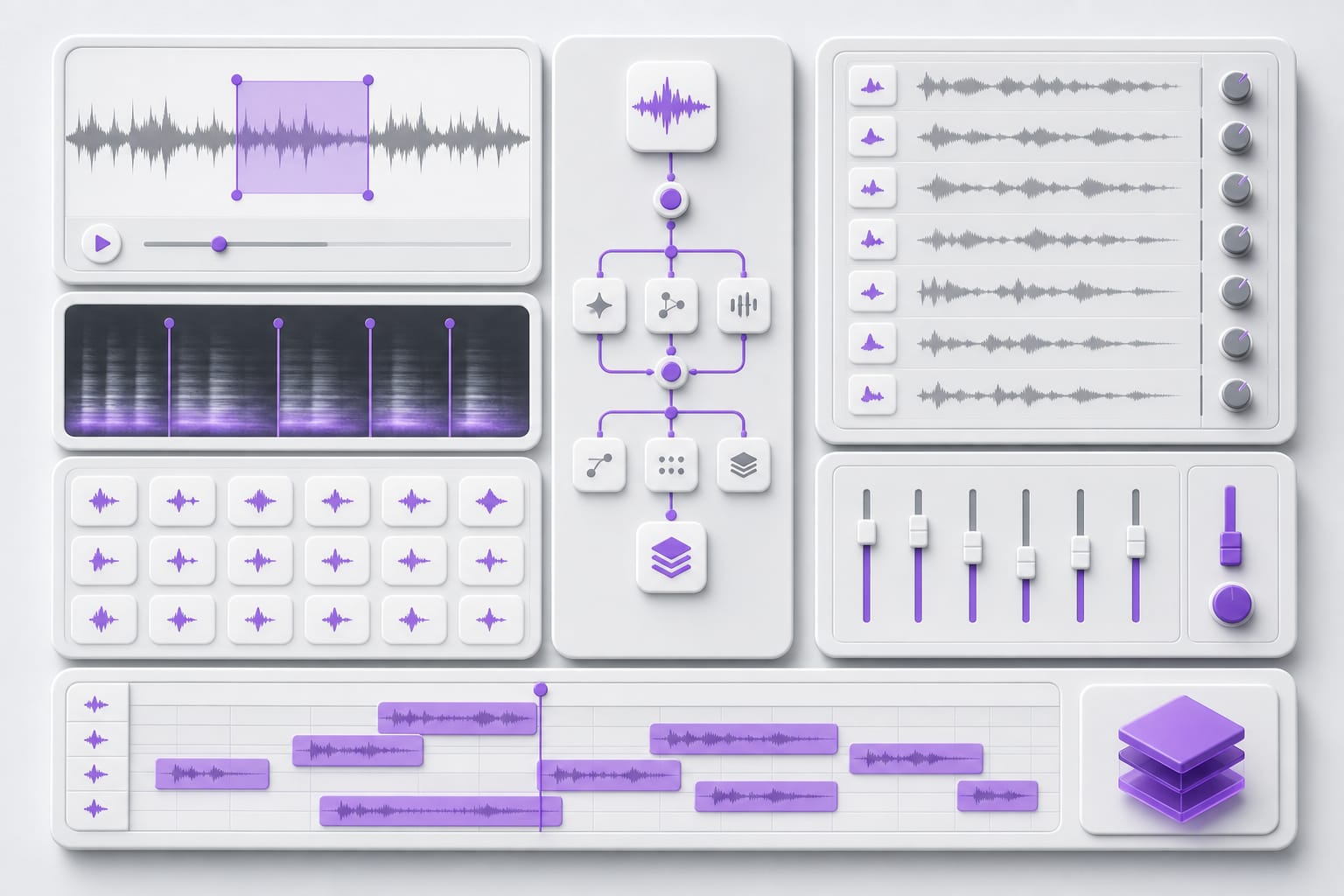
Task: Select the last spectrogram marker on the right
Action: coord(450,323)
